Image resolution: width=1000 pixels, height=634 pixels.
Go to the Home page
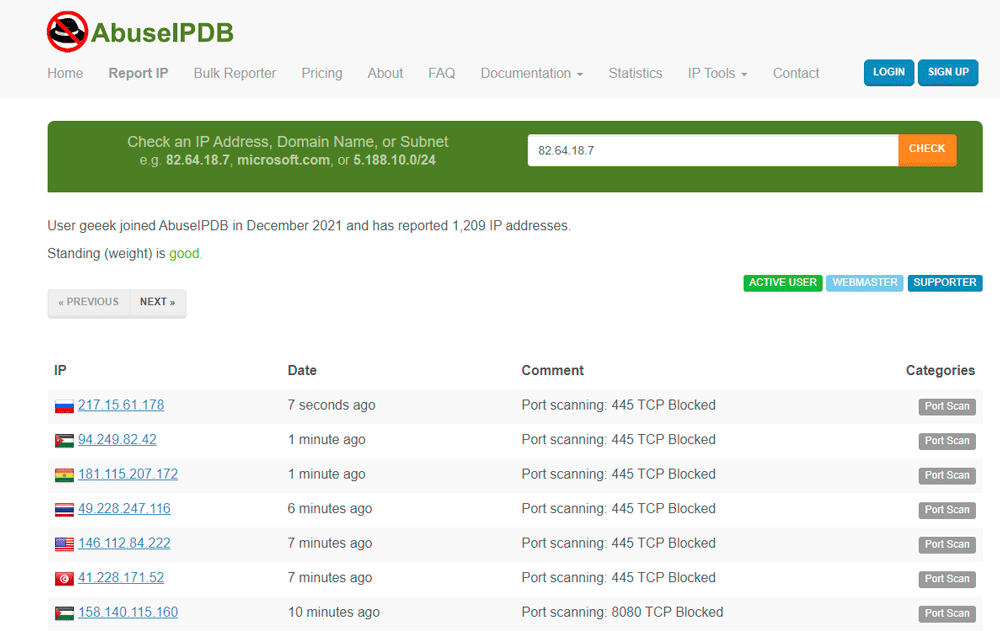(x=65, y=73)
